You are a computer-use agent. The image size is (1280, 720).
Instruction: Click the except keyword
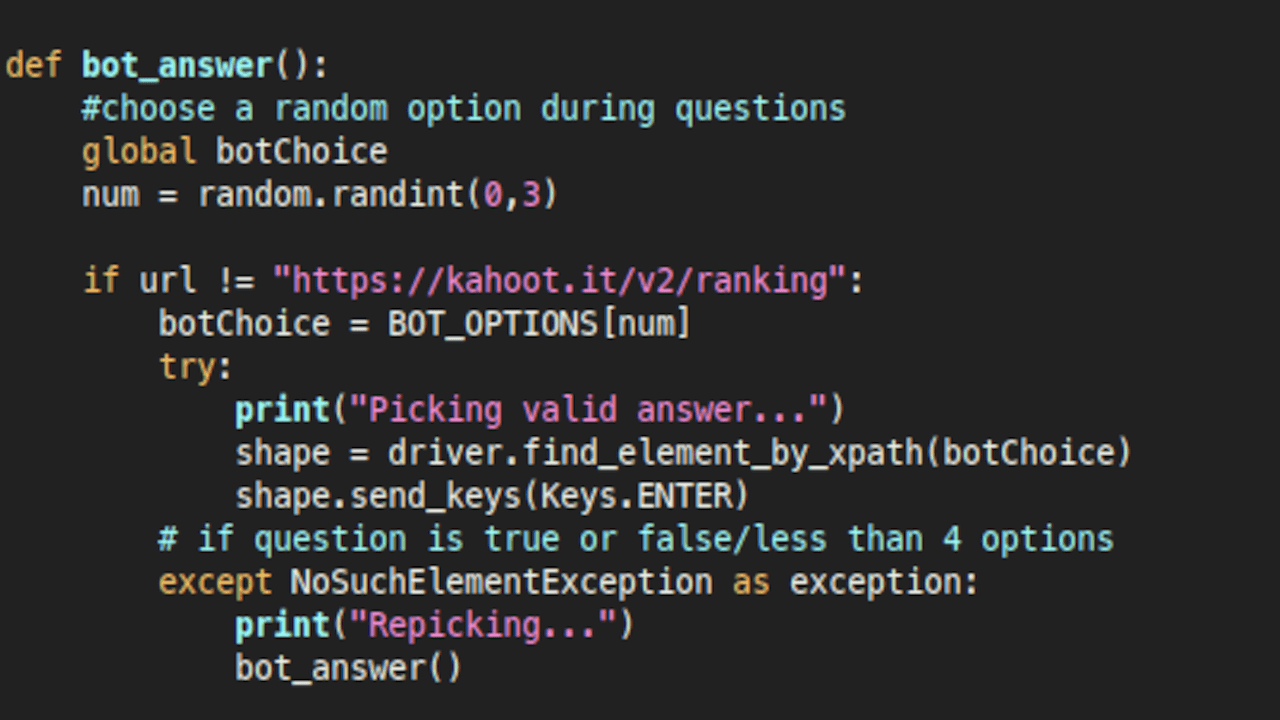pos(215,582)
